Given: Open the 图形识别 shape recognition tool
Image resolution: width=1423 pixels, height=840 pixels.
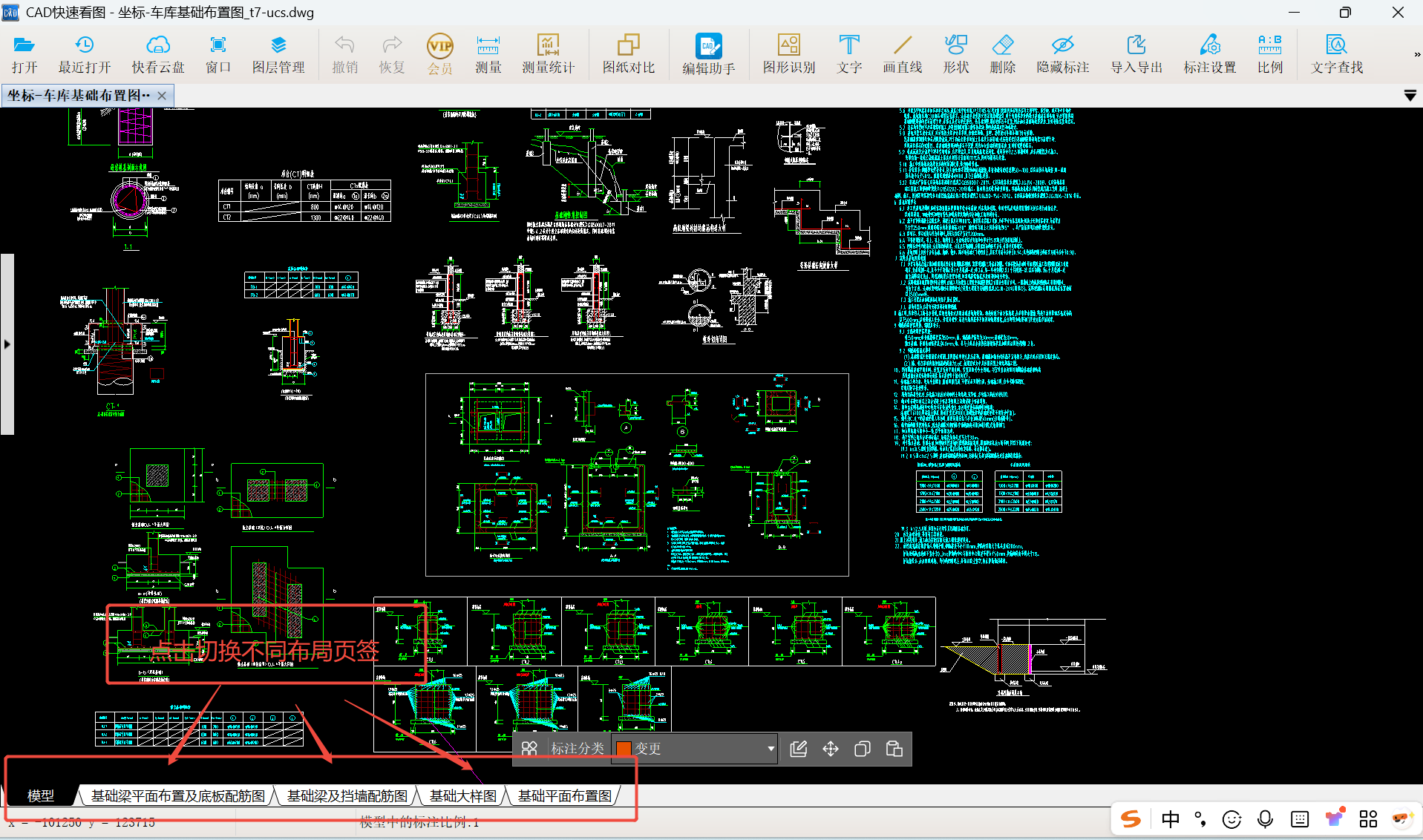Looking at the screenshot, I should (788, 54).
